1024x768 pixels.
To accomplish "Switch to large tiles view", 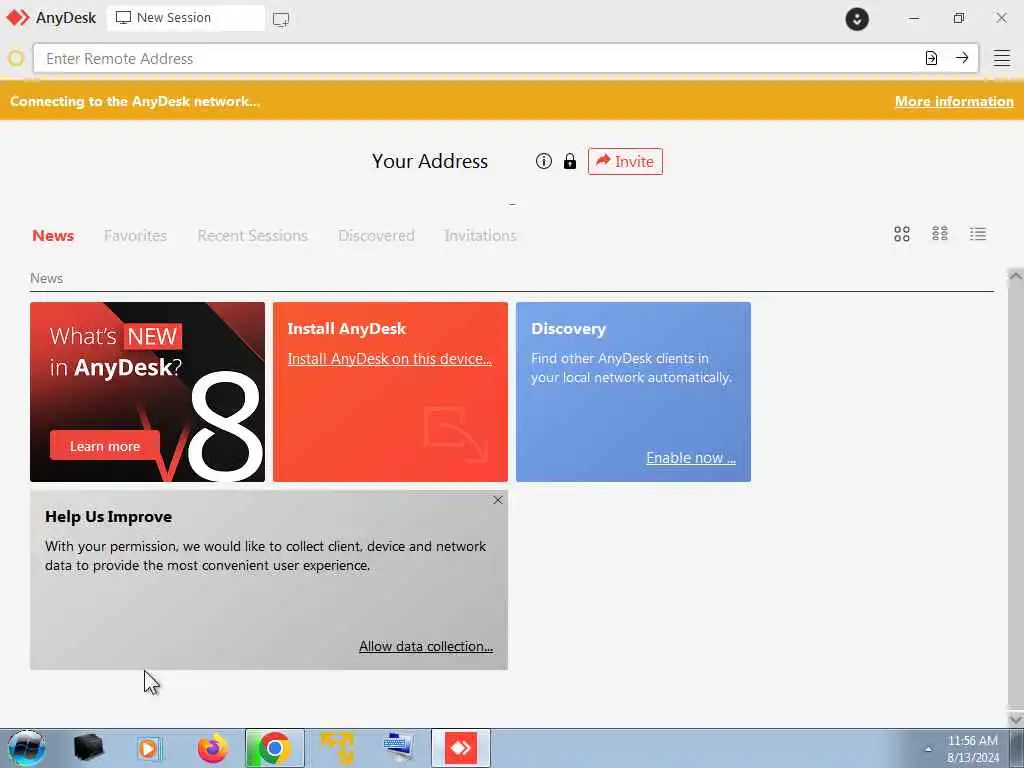I will click(x=902, y=234).
